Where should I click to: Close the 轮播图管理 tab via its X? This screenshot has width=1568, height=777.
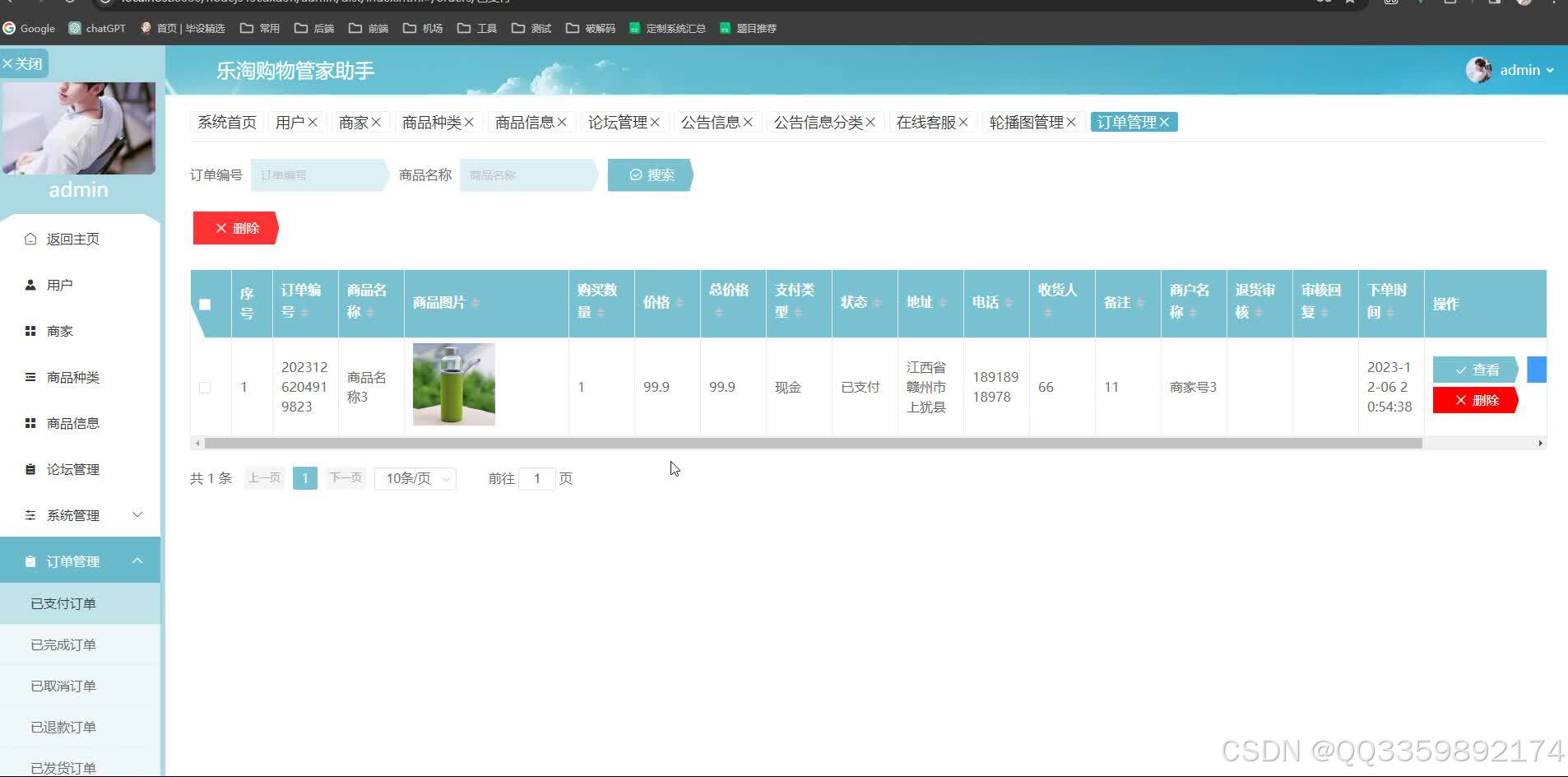point(1071,123)
